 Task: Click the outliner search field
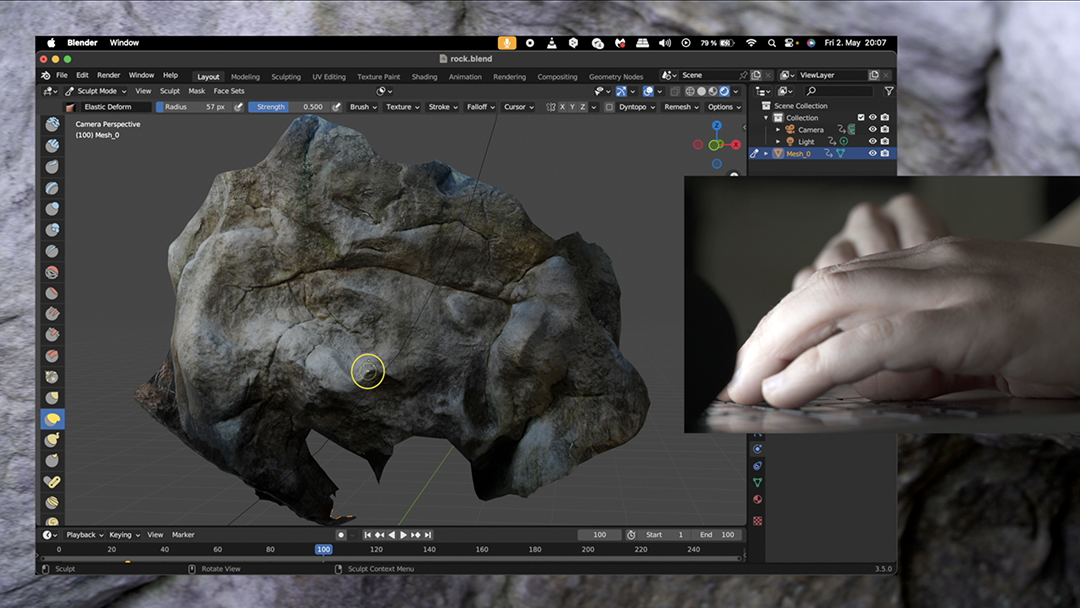(839, 91)
